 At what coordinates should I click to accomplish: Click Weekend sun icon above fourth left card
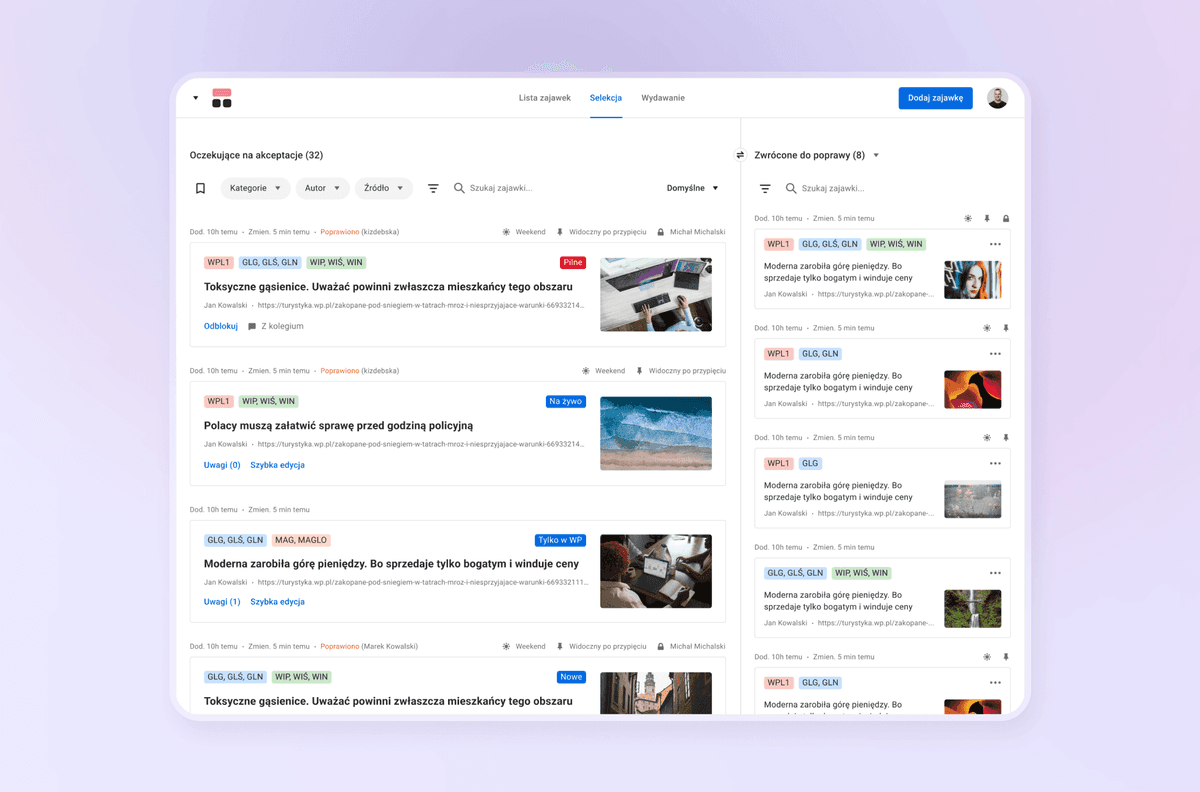tap(506, 647)
